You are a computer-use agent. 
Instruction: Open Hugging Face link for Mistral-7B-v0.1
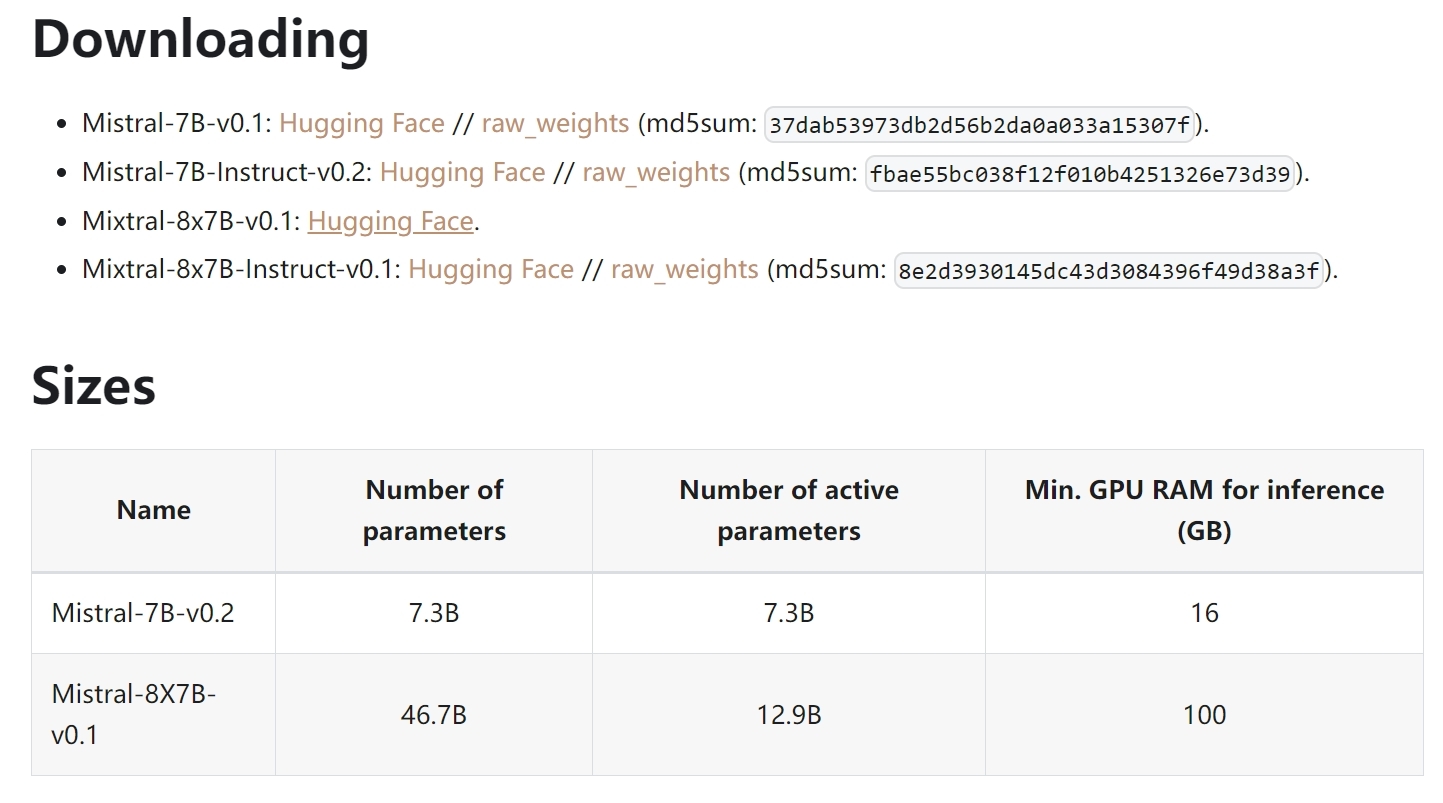361,123
